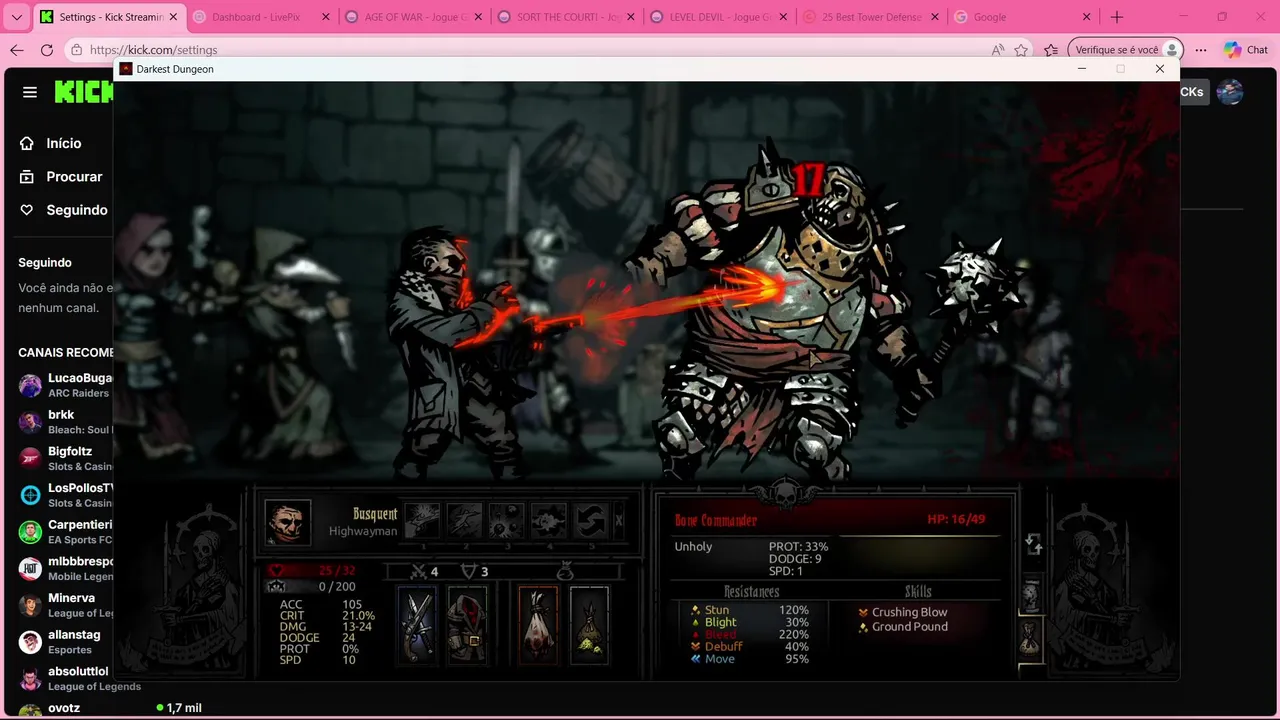Open brkk recommended channel
The width and height of the screenshot is (1280, 720).
(65, 421)
